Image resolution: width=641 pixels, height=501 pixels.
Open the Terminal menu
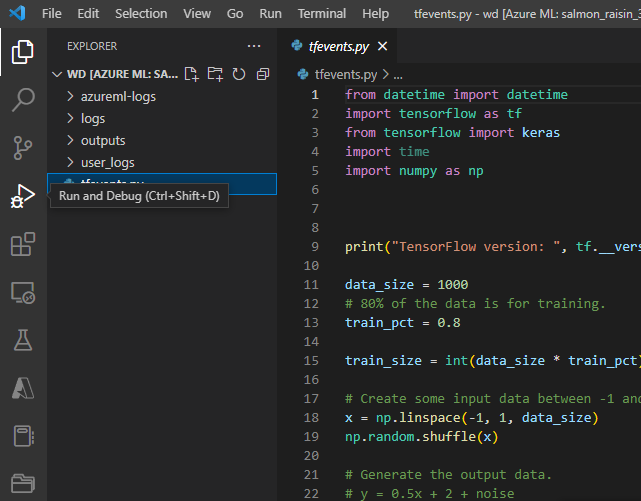click(322, 14)
